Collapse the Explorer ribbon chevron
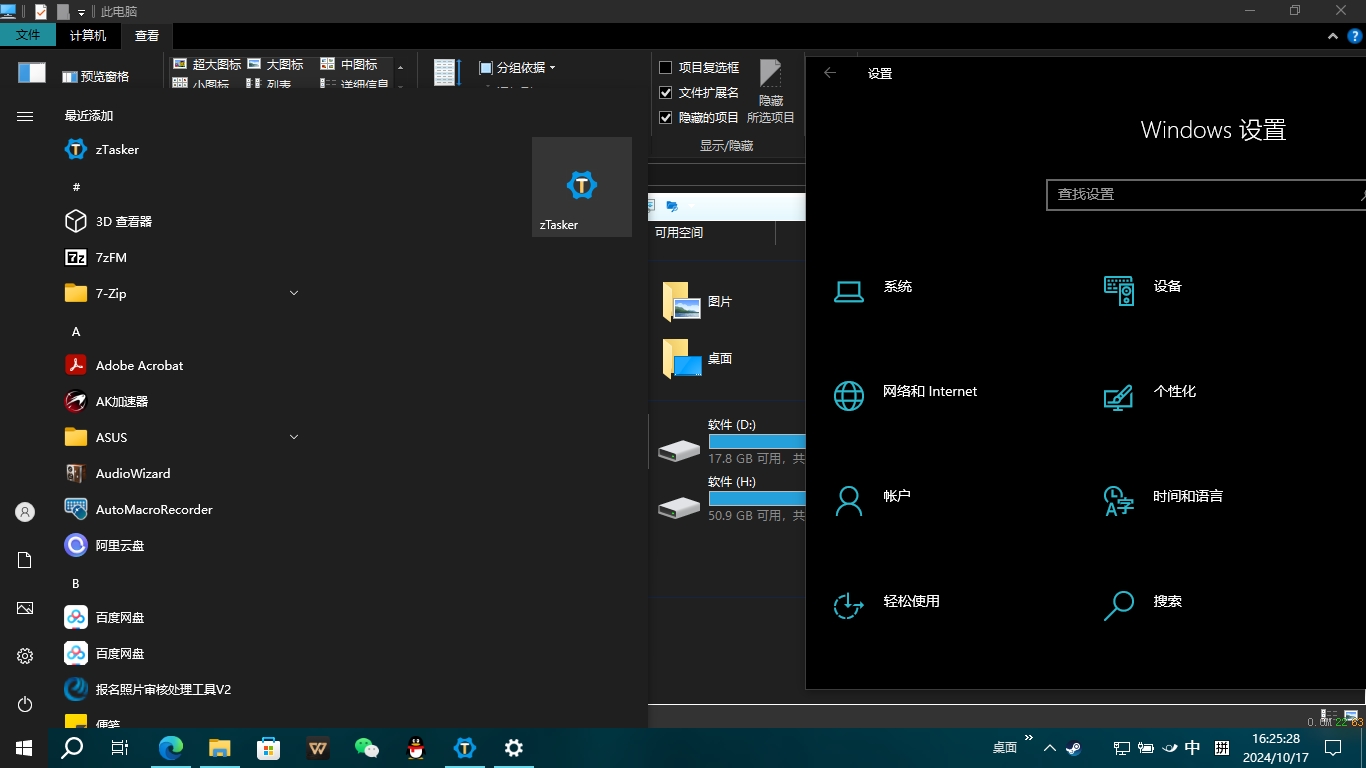The image size is (1366, 768). click(x=1332, y=35)
